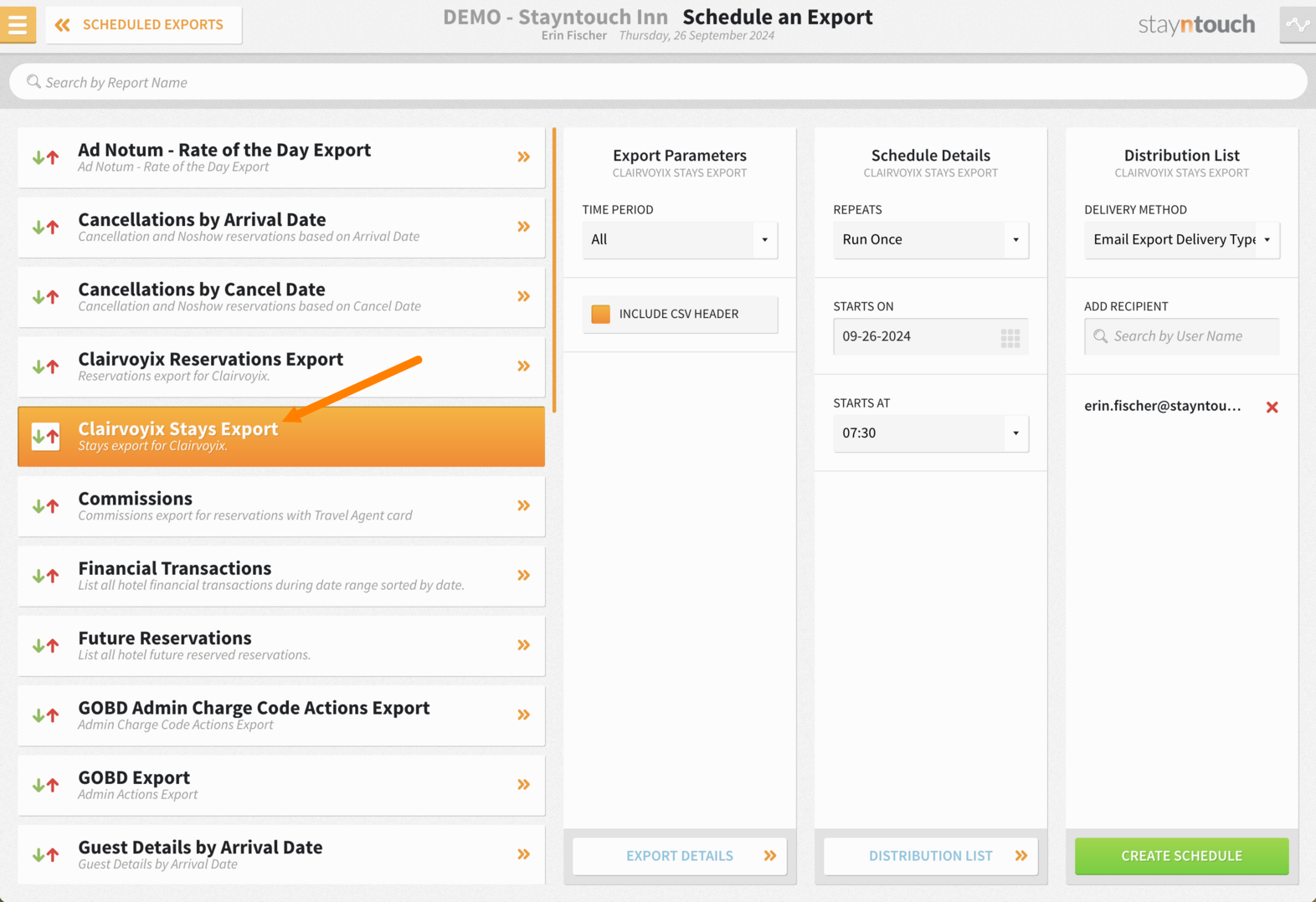Open the Starts At time dropdown
This screenshot has height=902, width=1316.
pyautogui.click(x=931, y=433)
